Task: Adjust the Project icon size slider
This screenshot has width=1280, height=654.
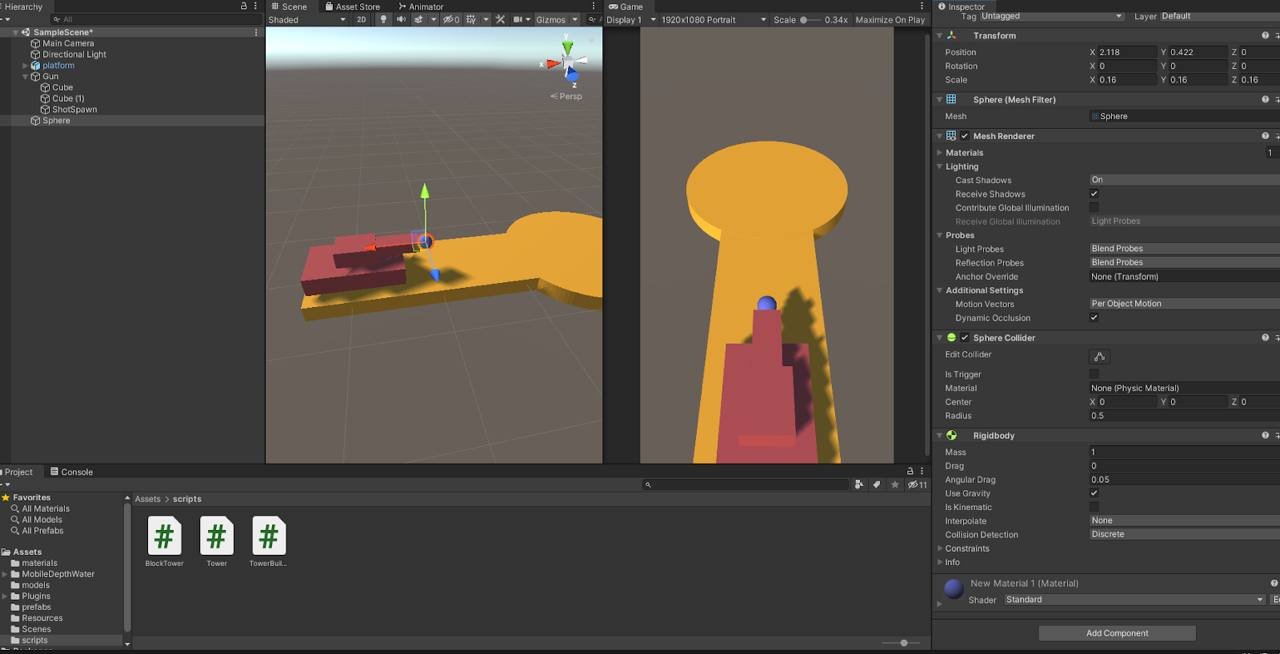Action: 902,643
